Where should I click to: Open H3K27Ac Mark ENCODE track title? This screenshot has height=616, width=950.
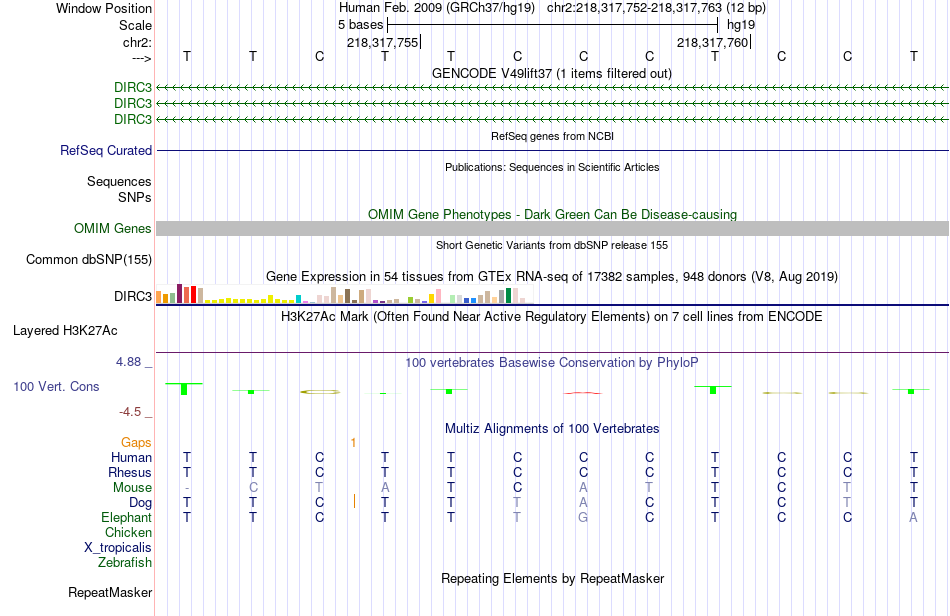pos(552,317)
